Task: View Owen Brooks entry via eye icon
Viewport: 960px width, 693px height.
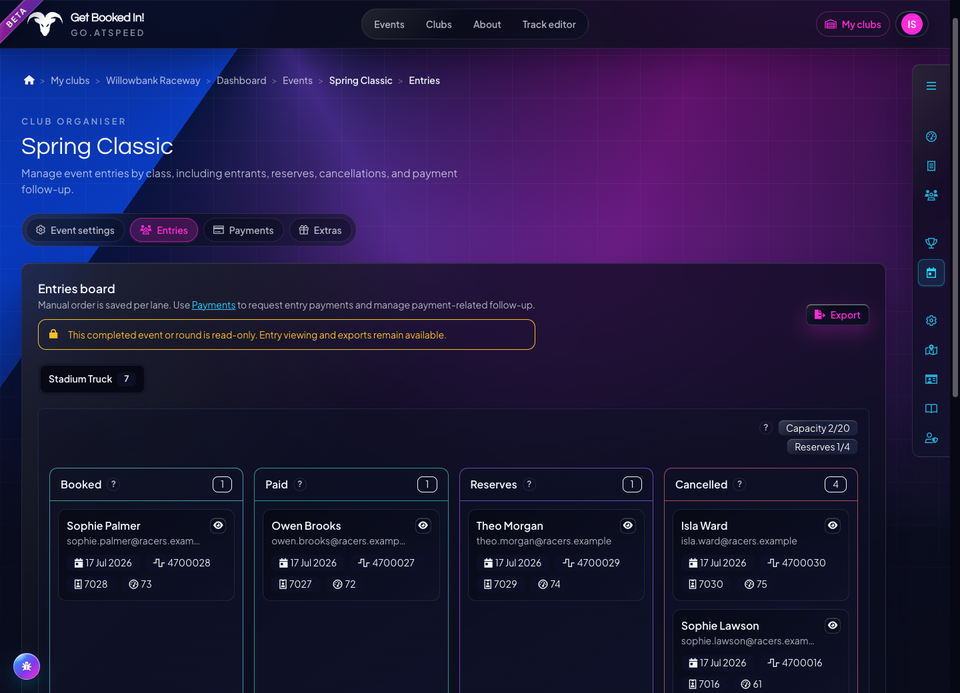Action: click(x=423, y=525)
